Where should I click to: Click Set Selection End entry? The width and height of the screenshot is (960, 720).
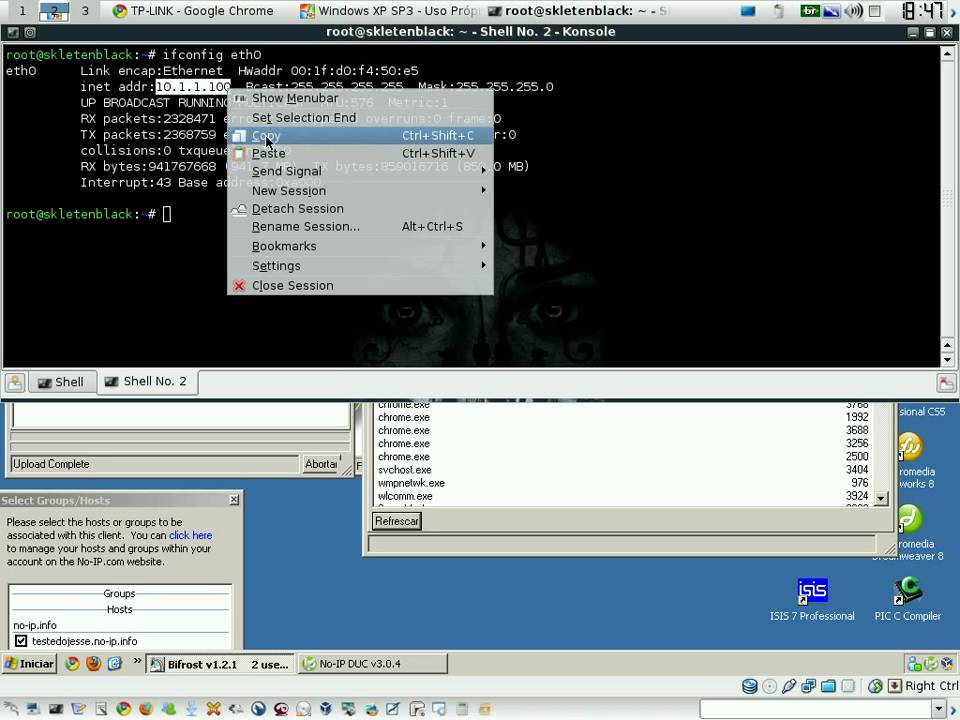pyautogui.click(x=360, y=118)
